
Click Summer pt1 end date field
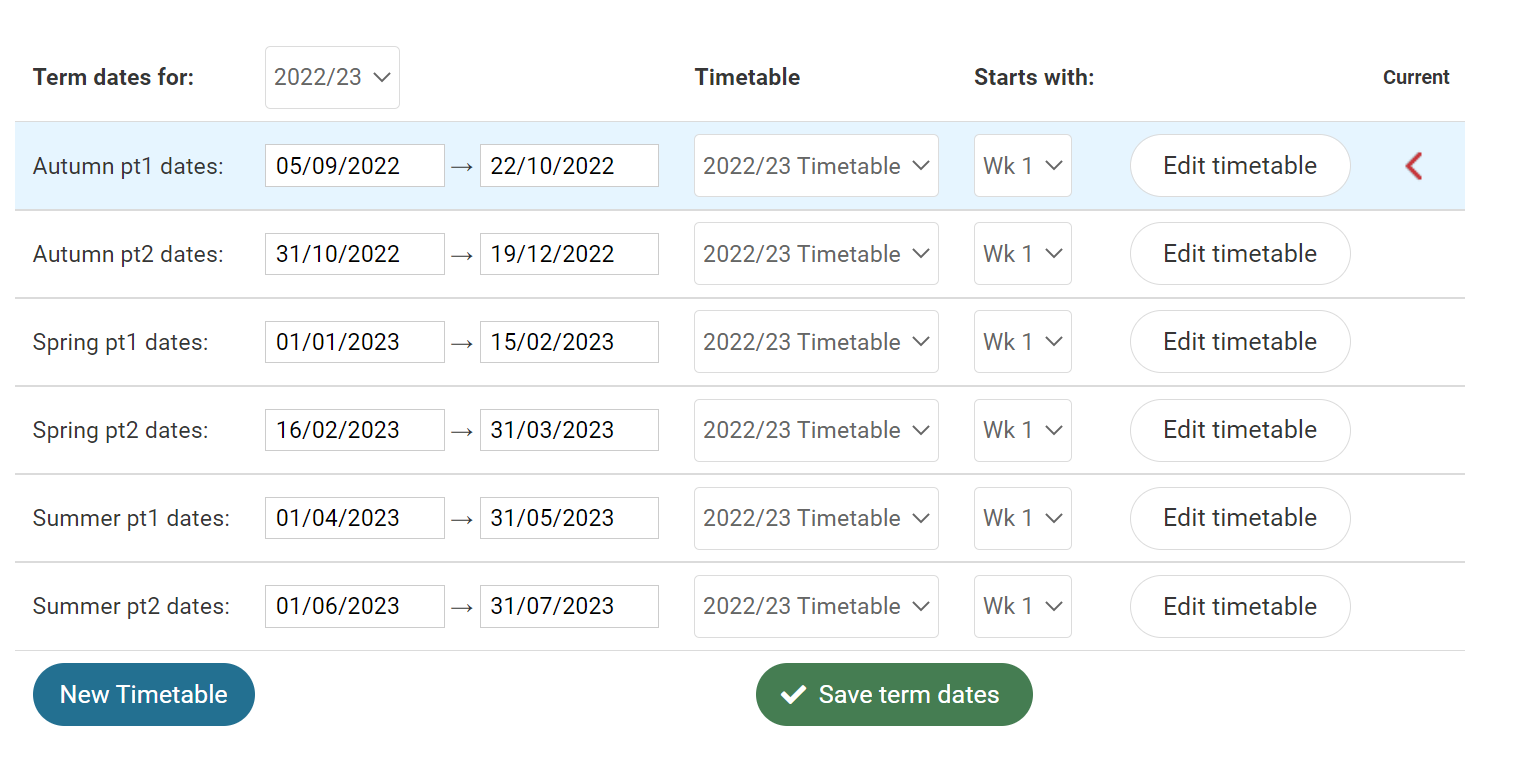(x=568, y=518)
